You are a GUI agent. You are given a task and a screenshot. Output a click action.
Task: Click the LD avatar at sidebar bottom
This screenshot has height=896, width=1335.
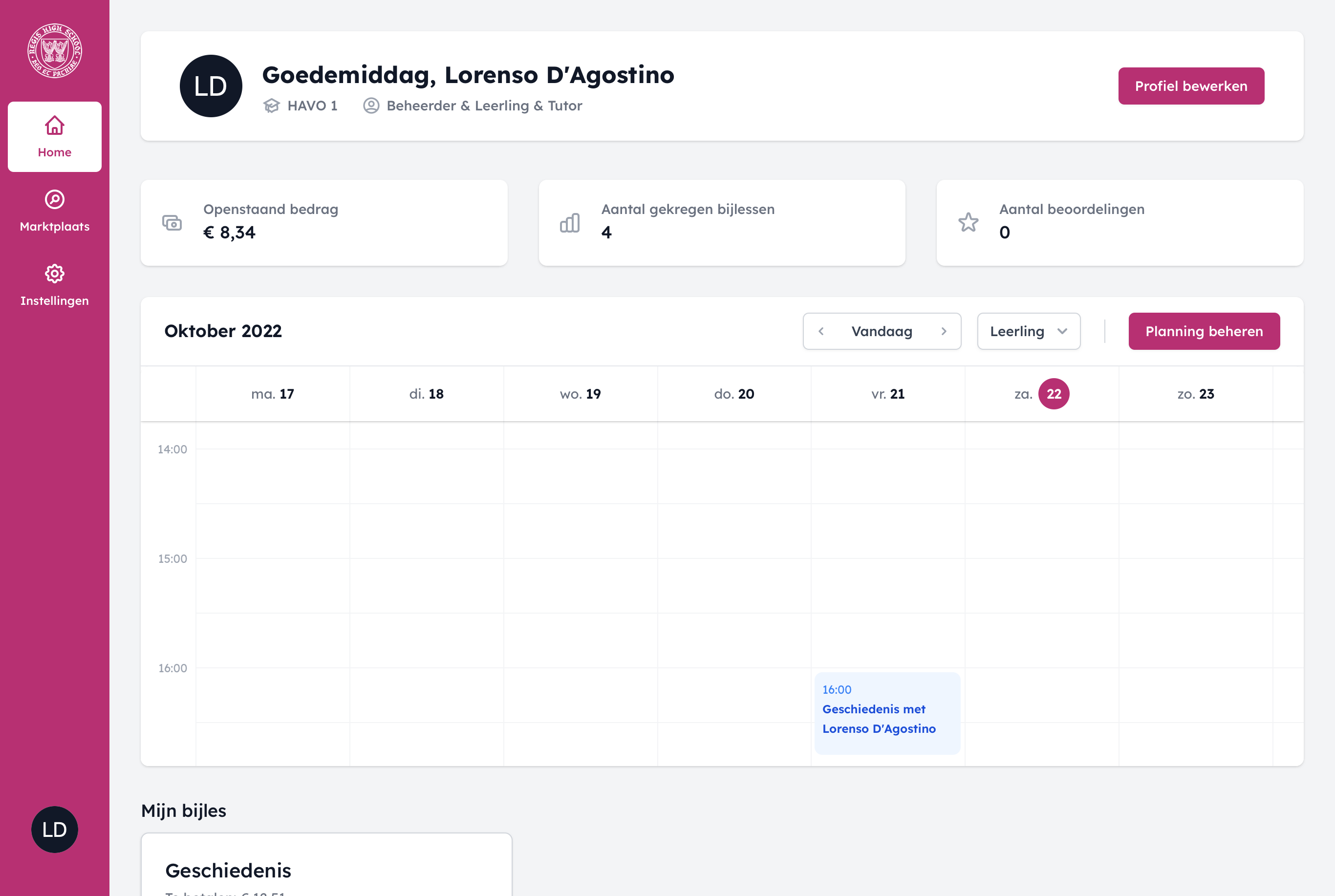55,829
